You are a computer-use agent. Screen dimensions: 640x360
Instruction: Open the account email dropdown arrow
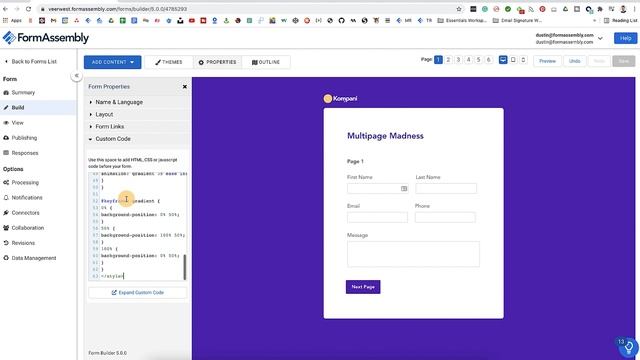(600, 38)
